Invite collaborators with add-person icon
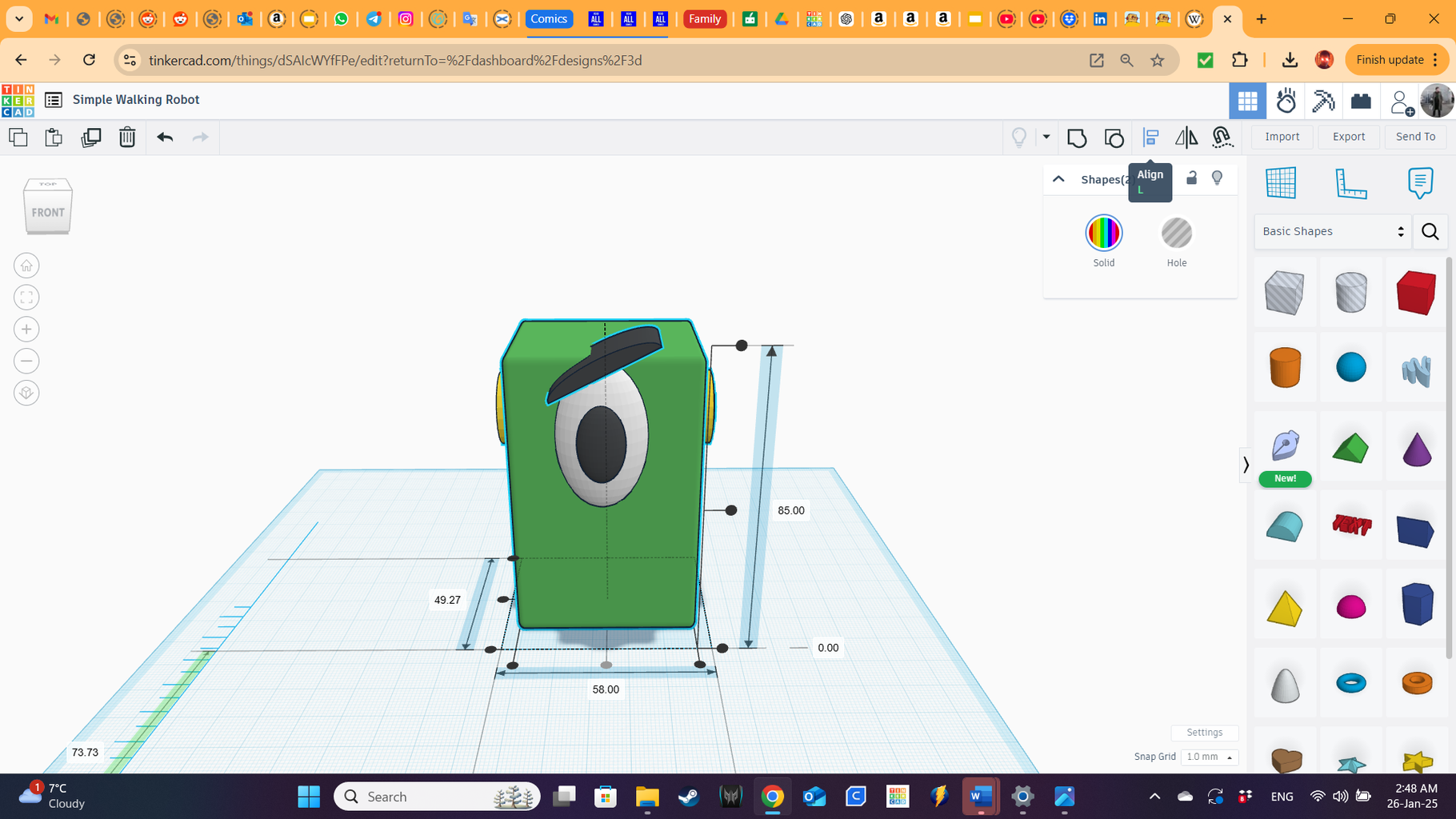Viewport: 1456px width, 819px height. tap(1401, 102)
